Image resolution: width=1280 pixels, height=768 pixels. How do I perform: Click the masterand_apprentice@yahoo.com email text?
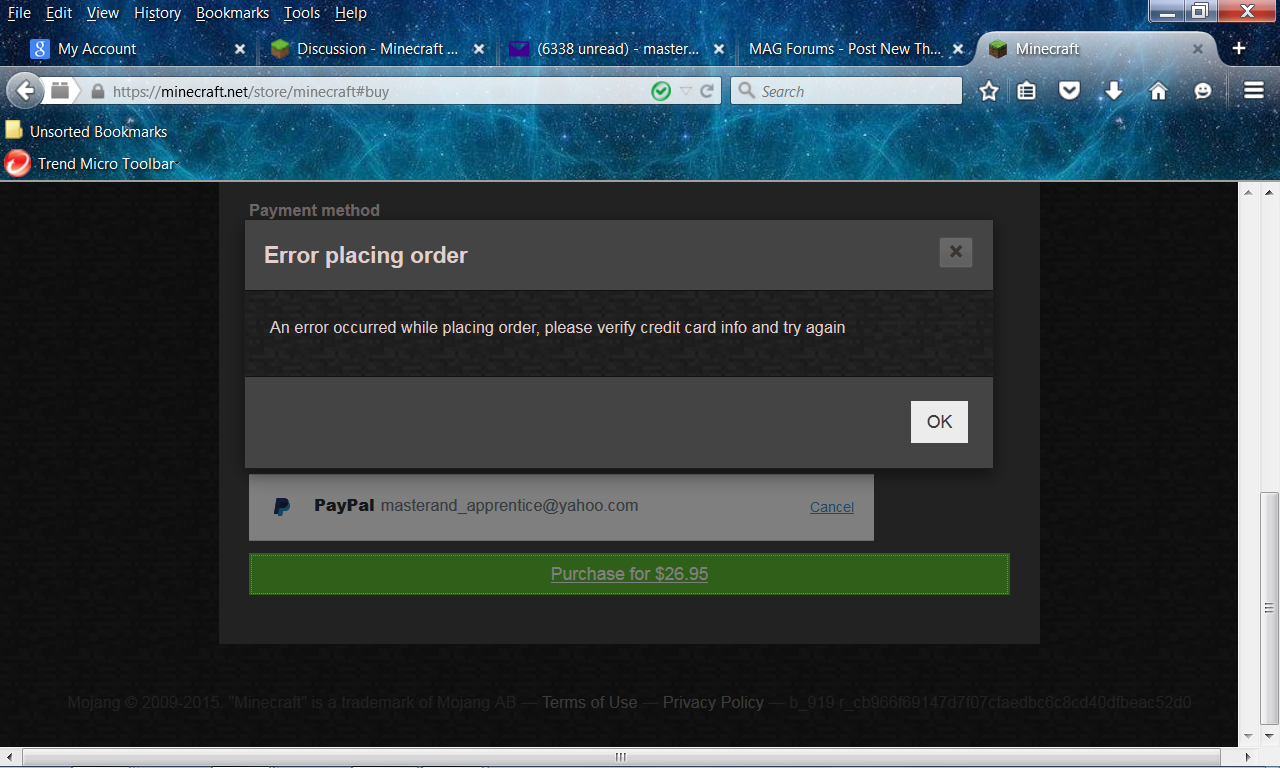(509, 506)
